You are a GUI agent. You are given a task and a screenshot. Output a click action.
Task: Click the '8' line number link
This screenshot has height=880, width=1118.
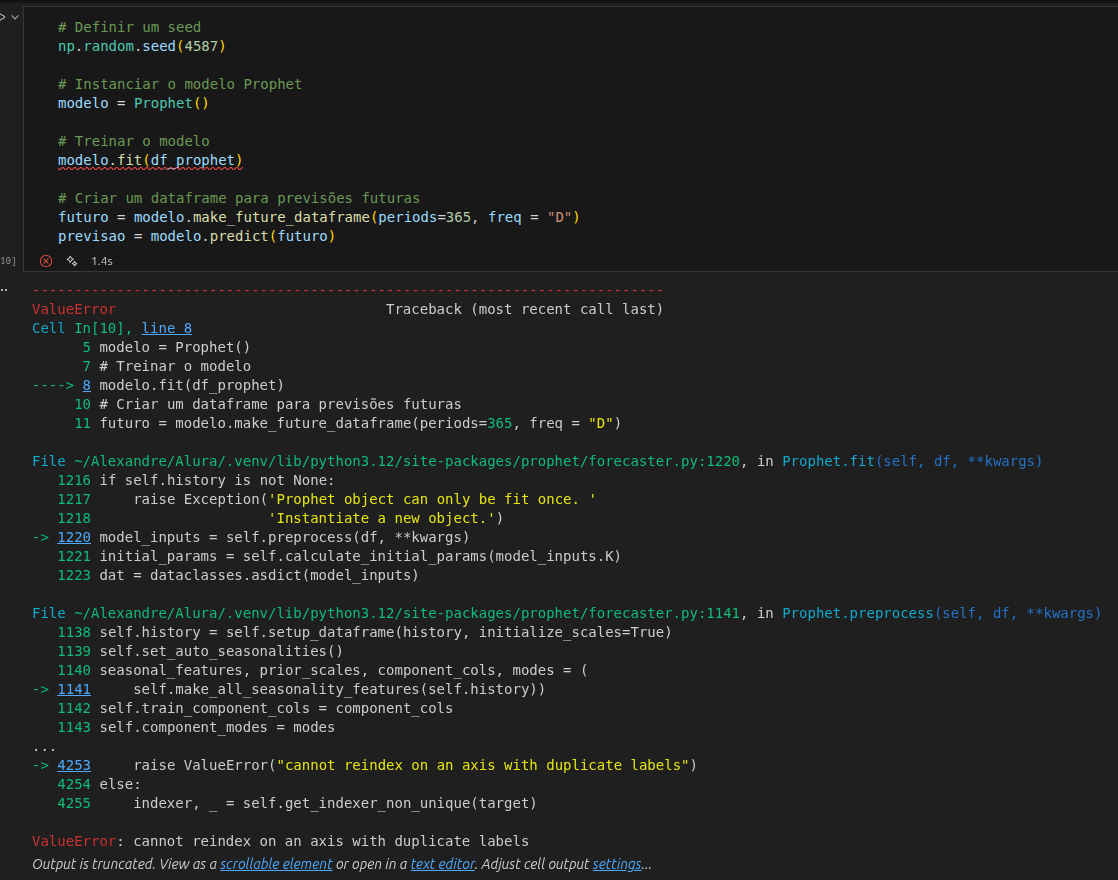(x=86, y=385)
